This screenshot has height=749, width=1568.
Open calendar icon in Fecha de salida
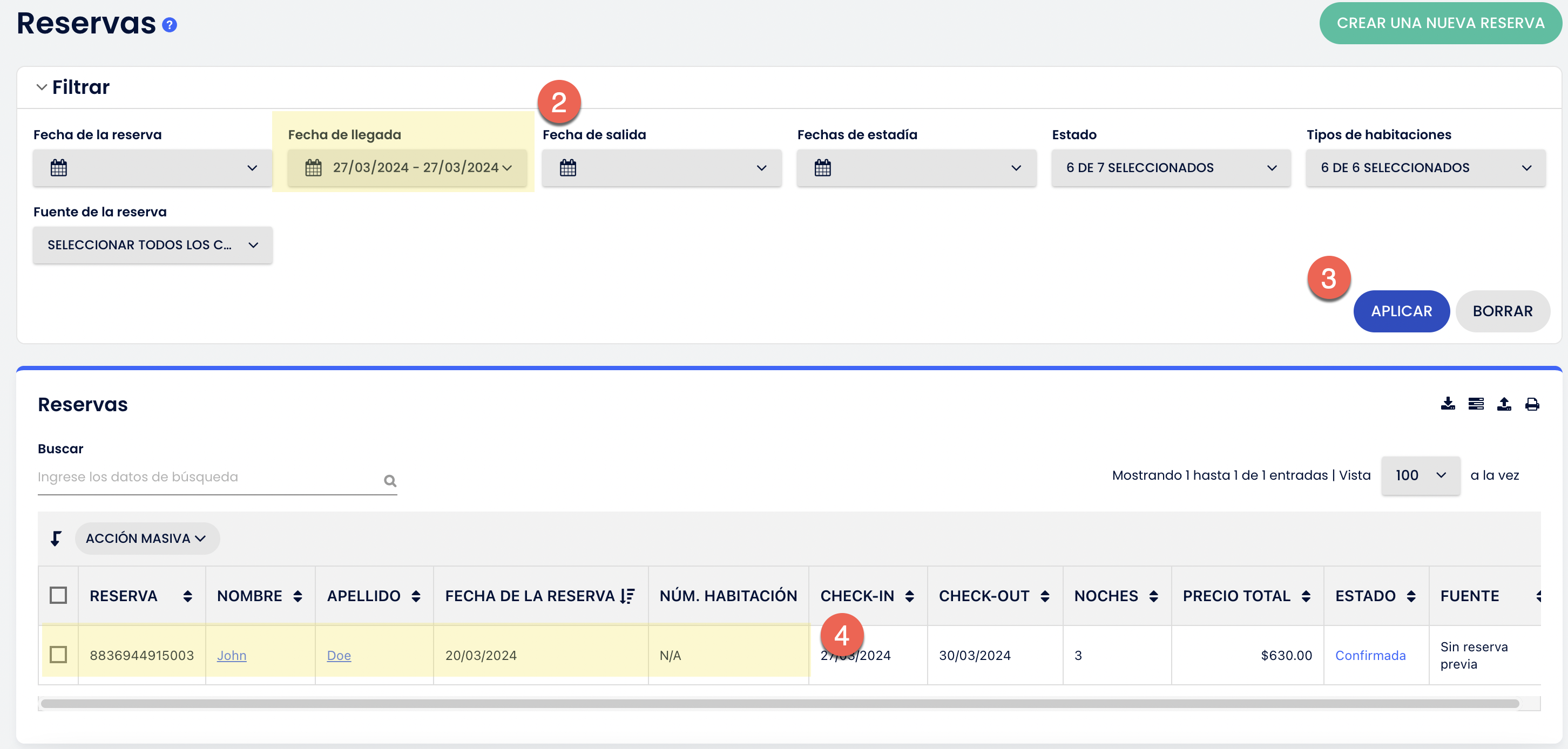[567, 168]
